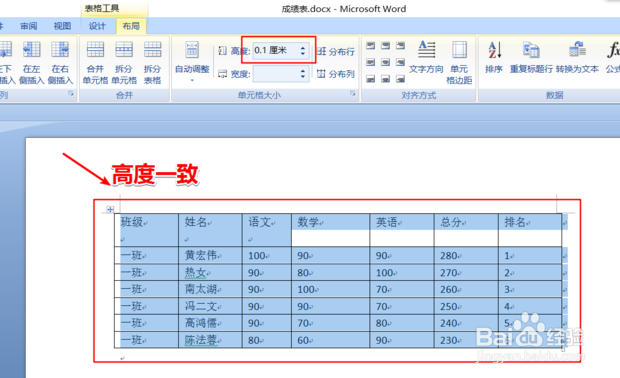Click the 排名 header cell
Image resolution: width=620 pixels, height=378 pixels.
point(530,230)
